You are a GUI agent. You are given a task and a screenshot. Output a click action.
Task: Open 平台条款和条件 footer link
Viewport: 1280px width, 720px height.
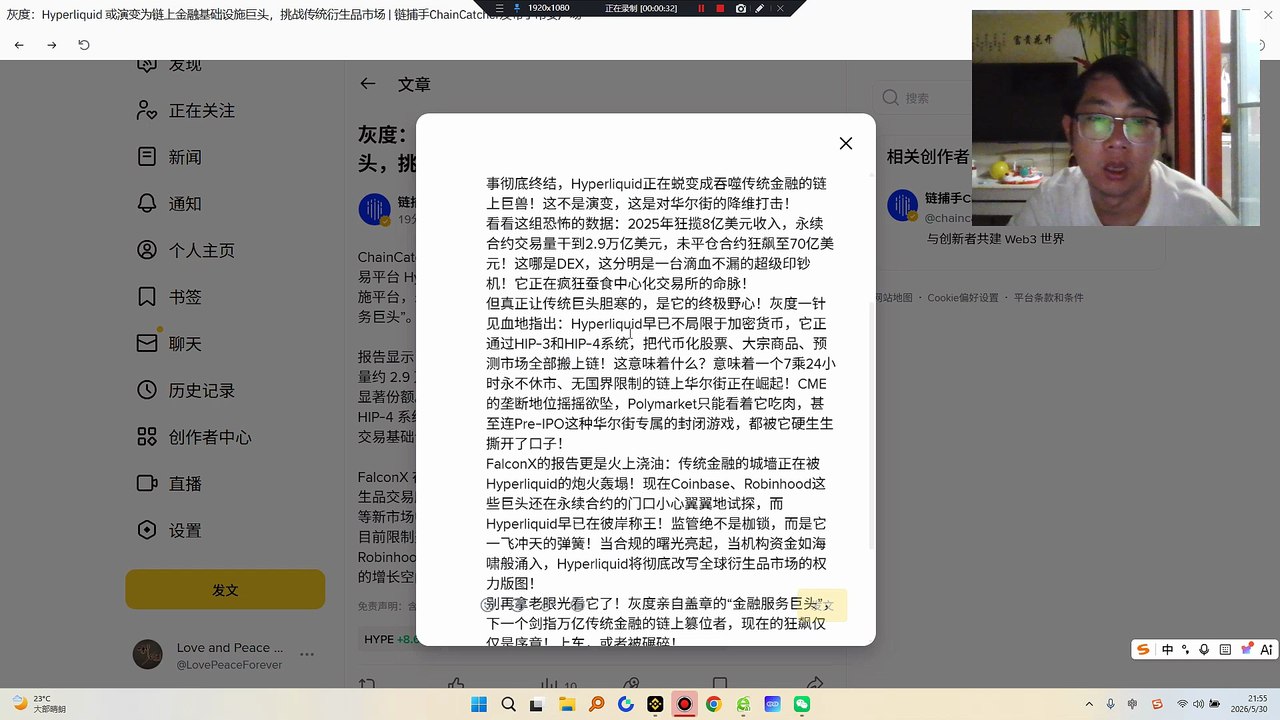pyautogui.click(x=1048, y=298)
